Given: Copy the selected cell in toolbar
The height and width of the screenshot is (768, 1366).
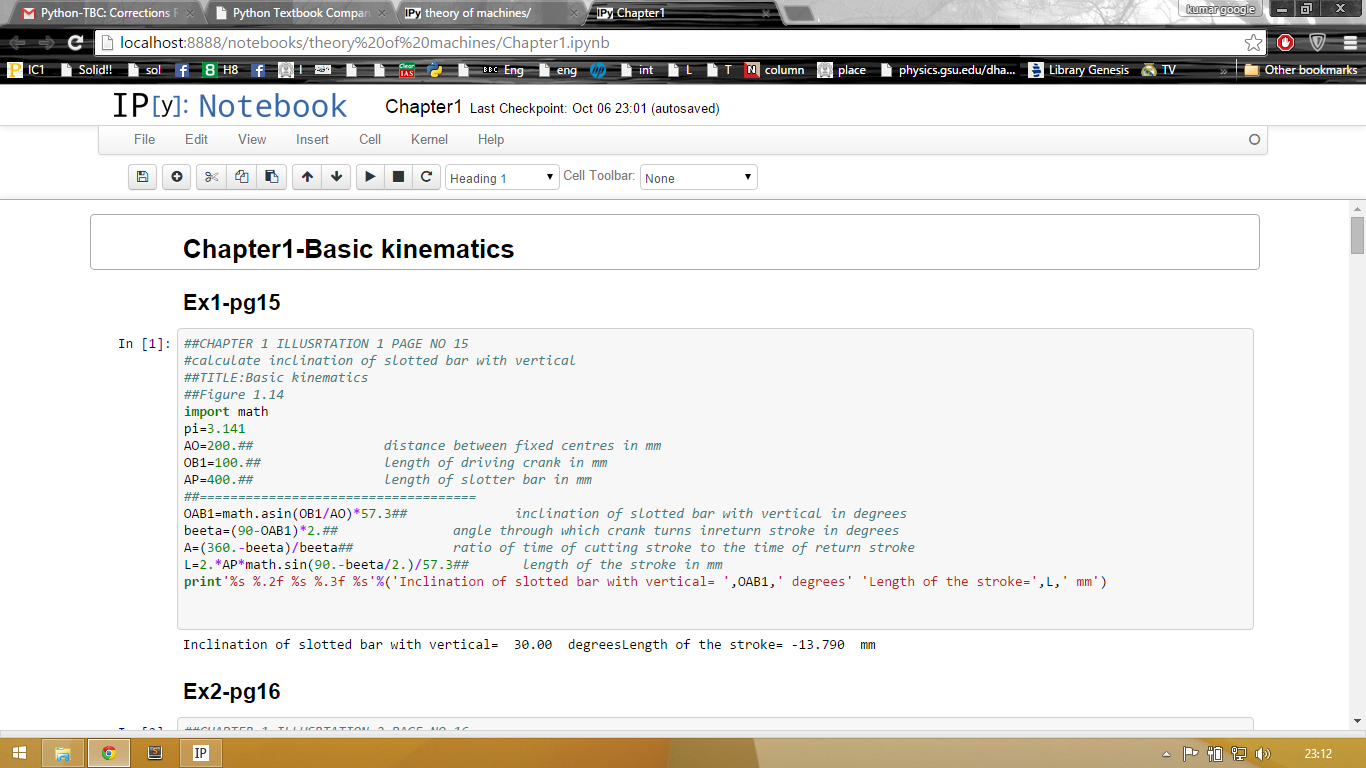Looking at the screenshot, I should [x=241, y=177].
